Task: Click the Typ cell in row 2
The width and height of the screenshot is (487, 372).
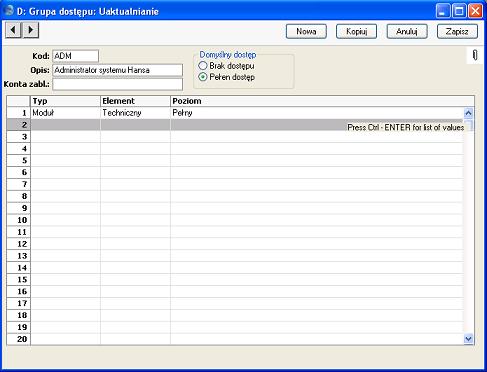Action: click(x=65, y=125)
